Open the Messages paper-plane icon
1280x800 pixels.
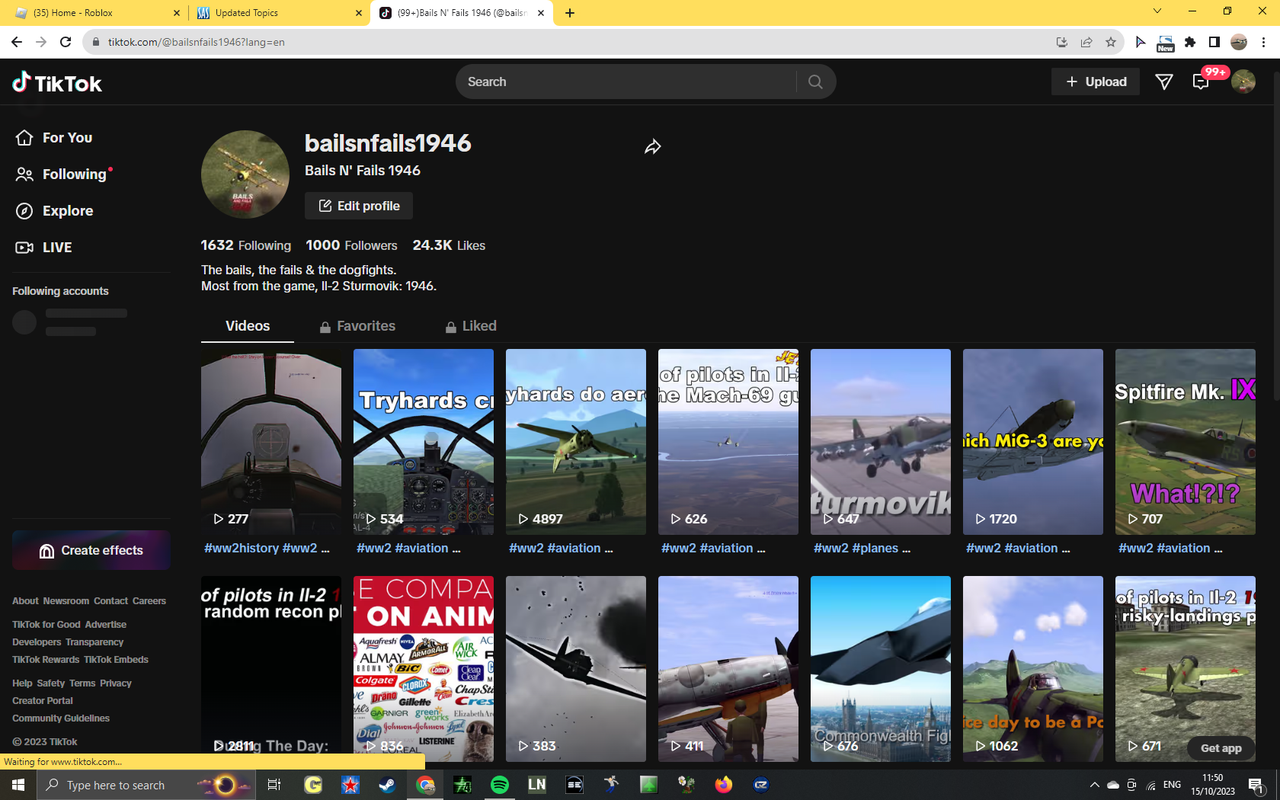coord(1164,82)
